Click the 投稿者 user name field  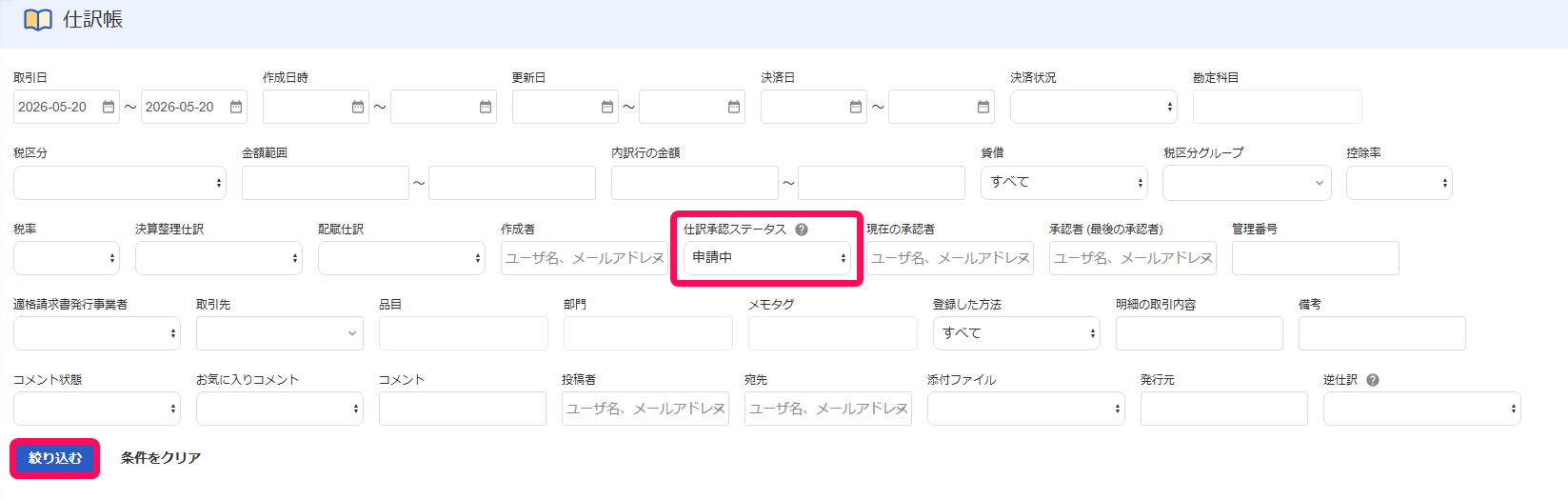[645, 409]
